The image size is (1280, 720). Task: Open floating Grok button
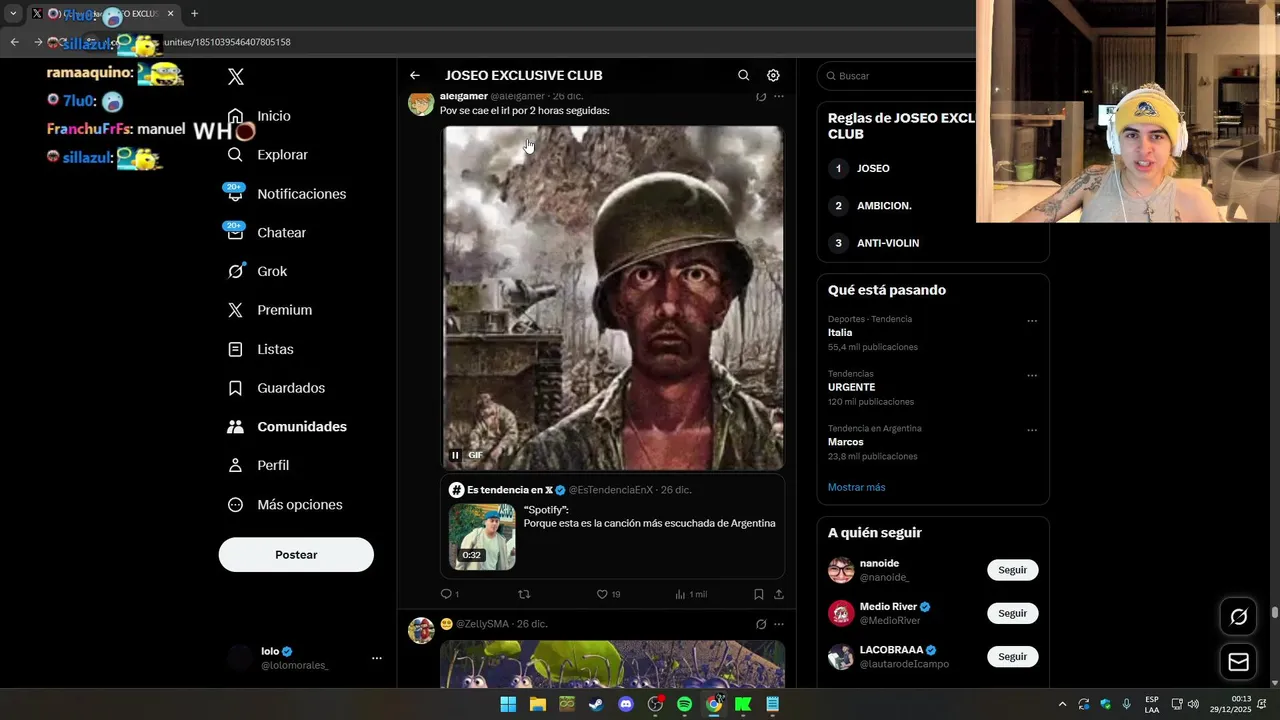pos(1238,617)
